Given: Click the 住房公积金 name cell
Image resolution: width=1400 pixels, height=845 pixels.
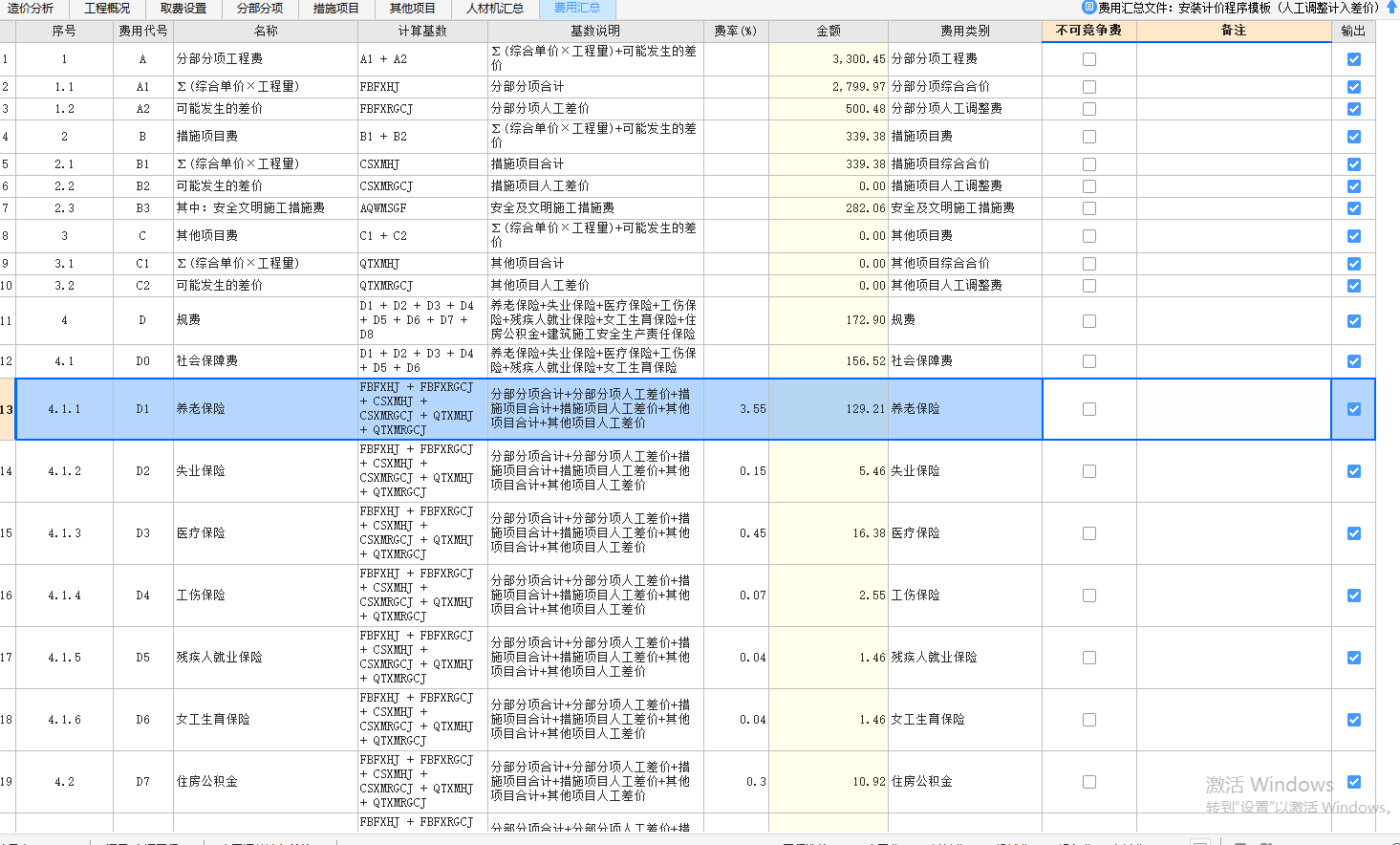Looking at the screenshot, I should tap(266, 782).
